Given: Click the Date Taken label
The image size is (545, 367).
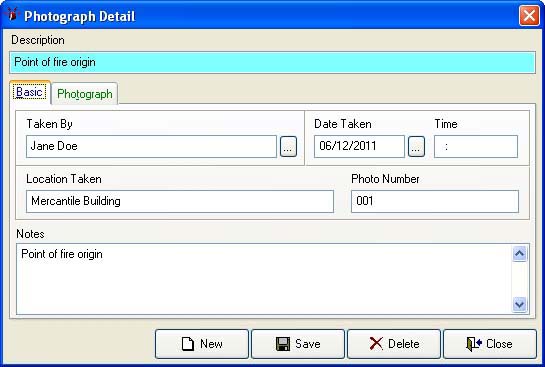Looking at the screenshot, I should click(343, 124).
